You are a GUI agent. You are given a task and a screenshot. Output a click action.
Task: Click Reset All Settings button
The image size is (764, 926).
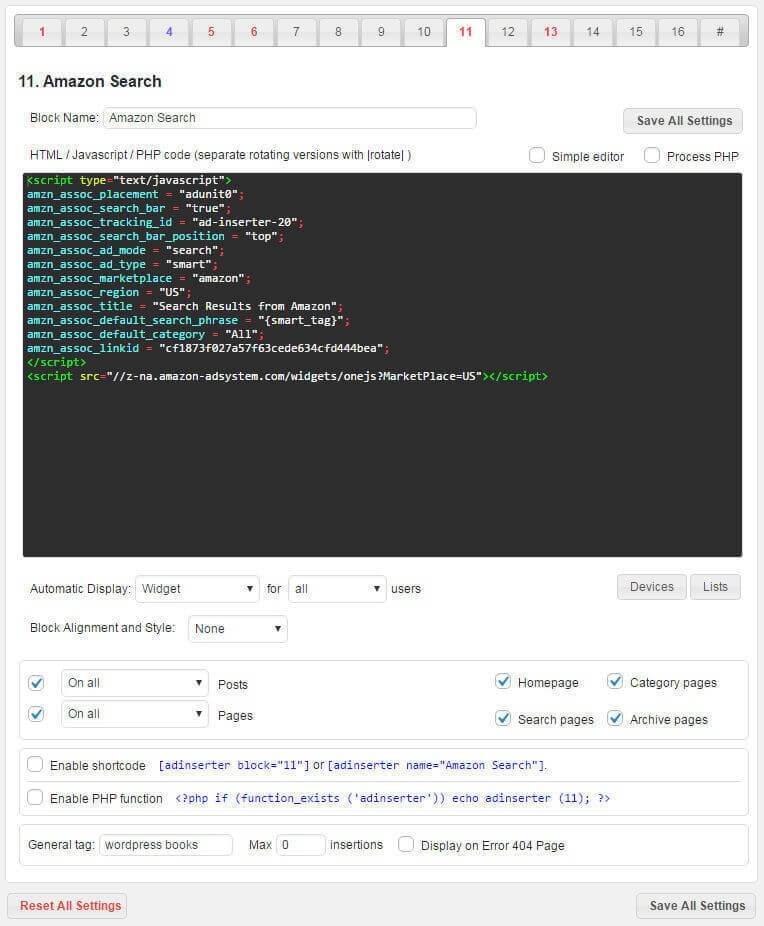(x=67, y=906)
